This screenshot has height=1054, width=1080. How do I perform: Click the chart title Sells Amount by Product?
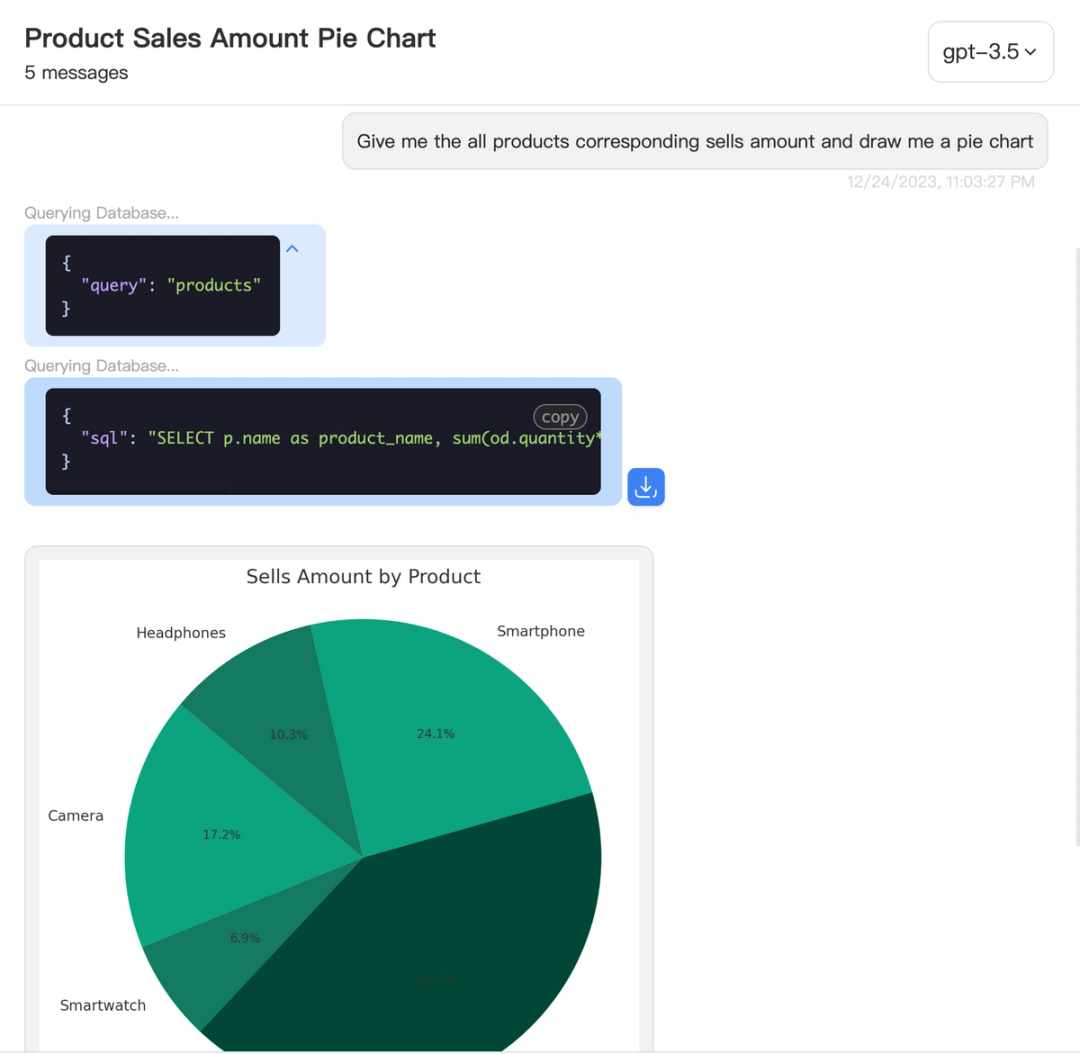point(363,577)
